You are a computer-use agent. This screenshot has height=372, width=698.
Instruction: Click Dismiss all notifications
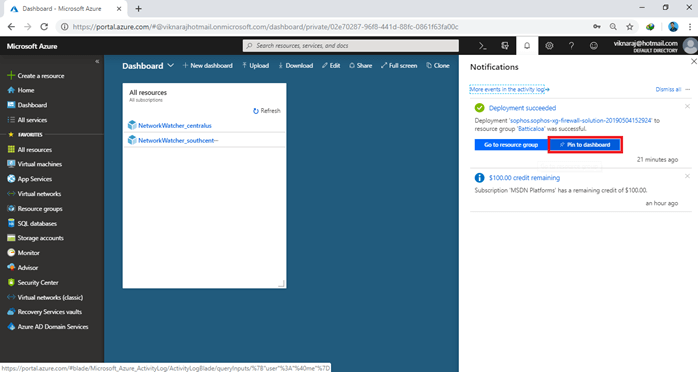pyautogui.click(x=668, y=89)
